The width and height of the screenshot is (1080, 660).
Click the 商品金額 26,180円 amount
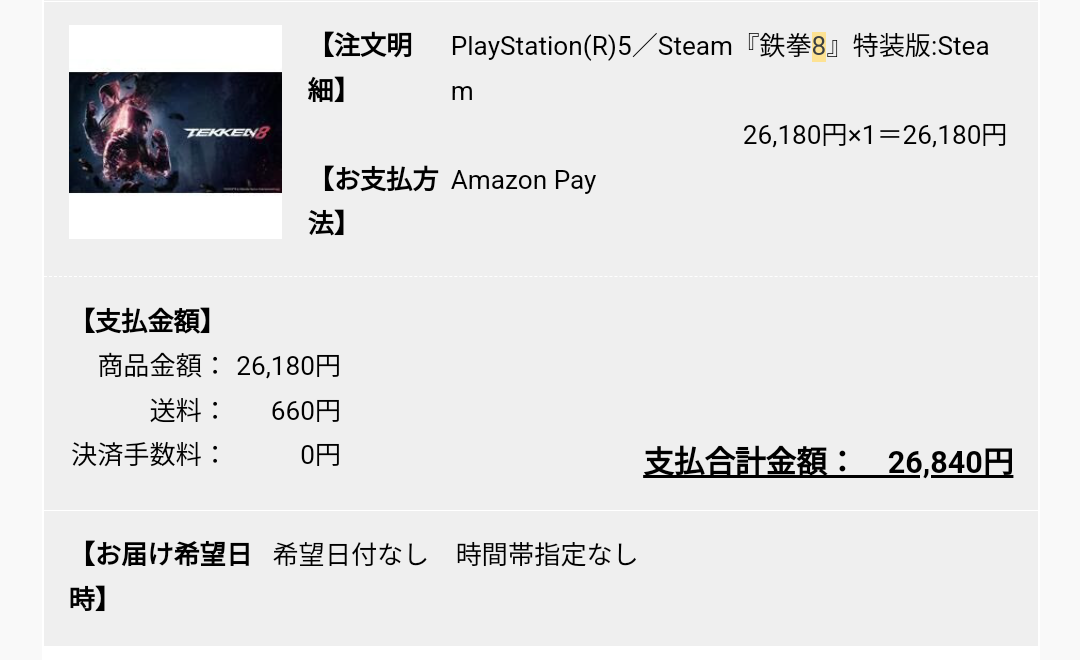tap(289, 366)
